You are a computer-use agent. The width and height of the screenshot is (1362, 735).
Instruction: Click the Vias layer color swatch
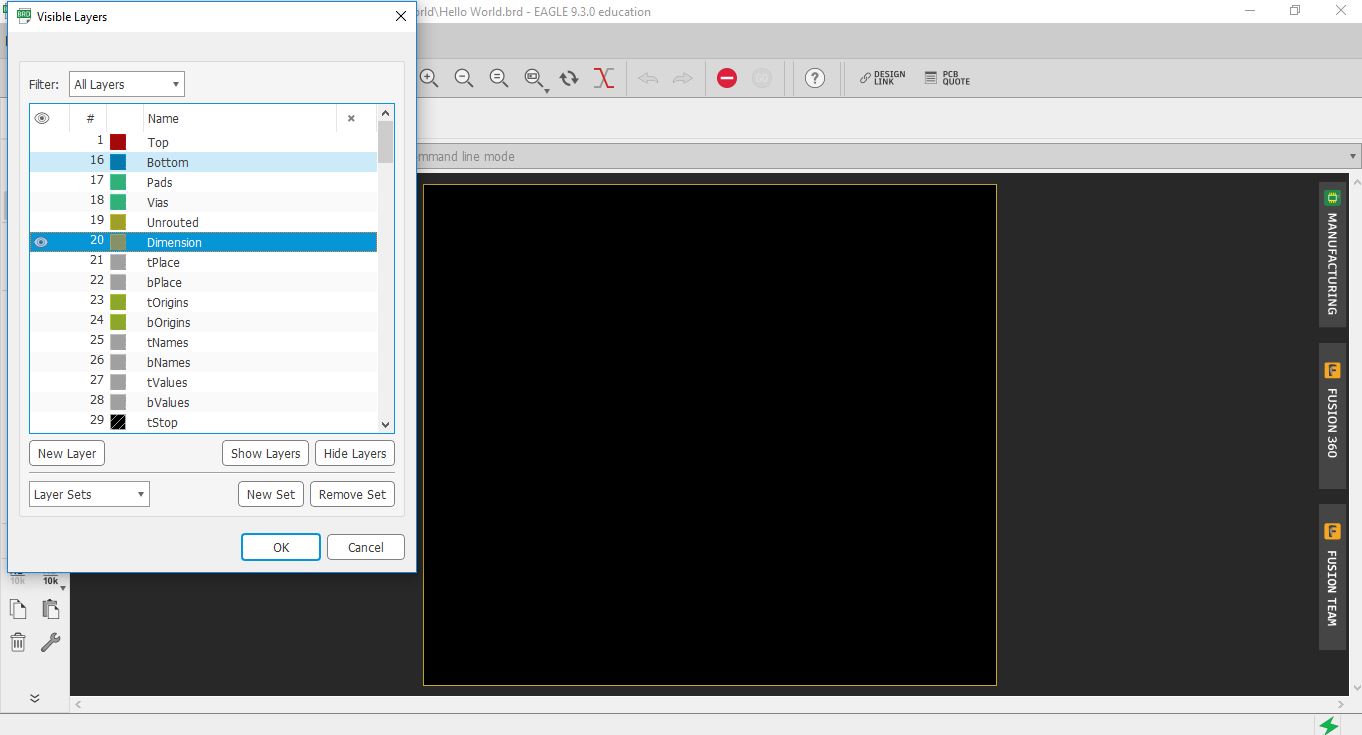click(x=118, y=202)
